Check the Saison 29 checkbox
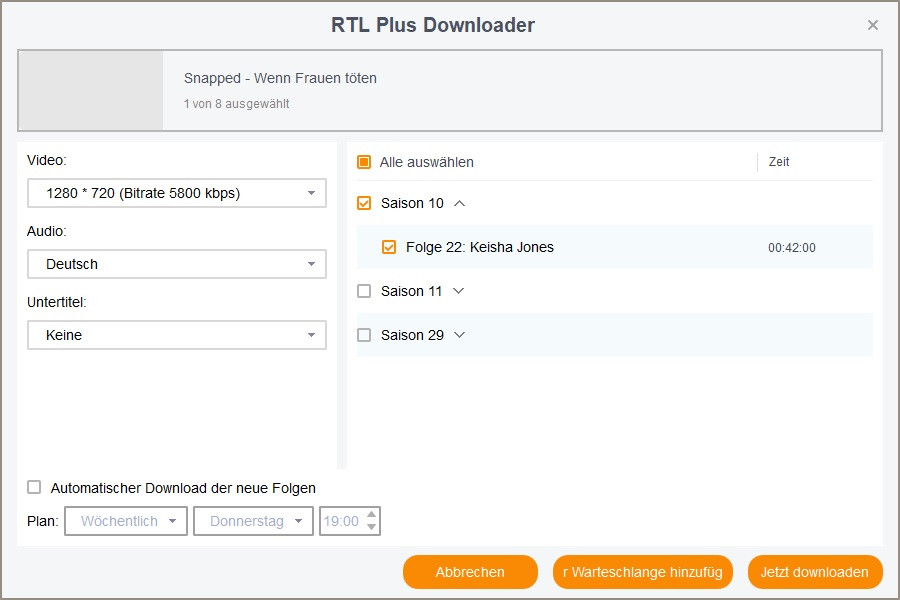 click(x=364, y=335)
